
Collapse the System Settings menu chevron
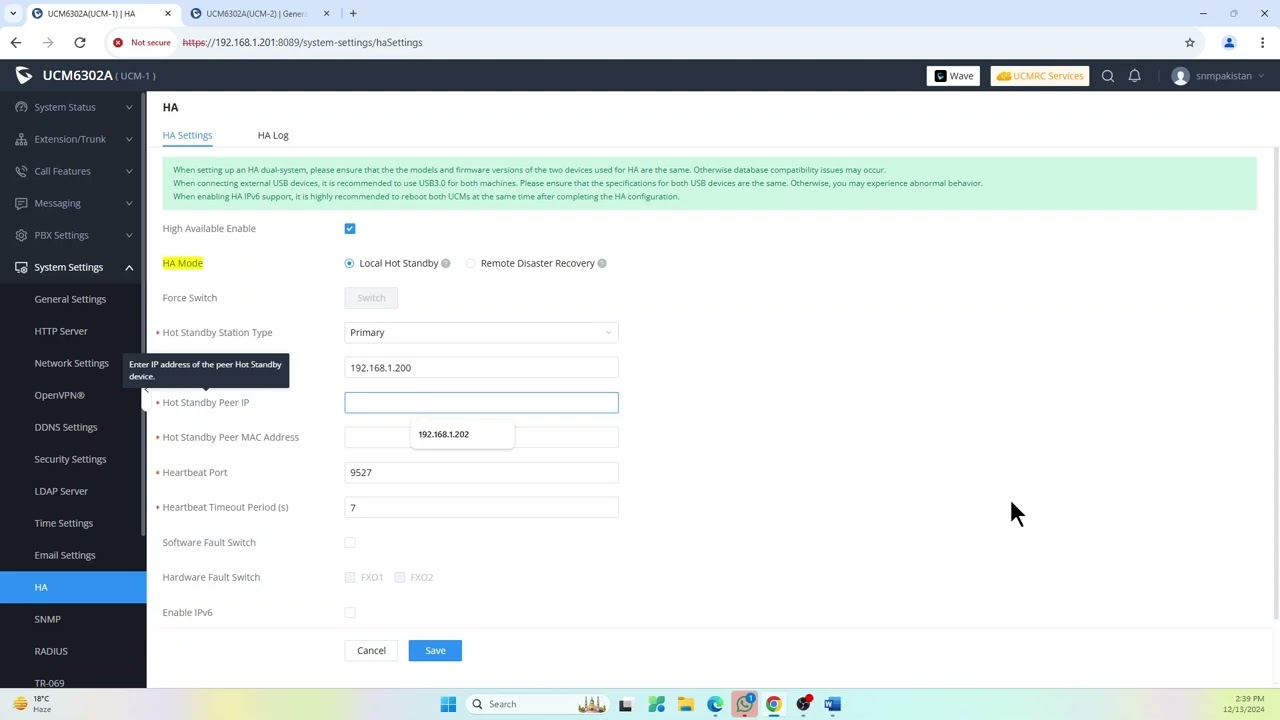point(129,267)
